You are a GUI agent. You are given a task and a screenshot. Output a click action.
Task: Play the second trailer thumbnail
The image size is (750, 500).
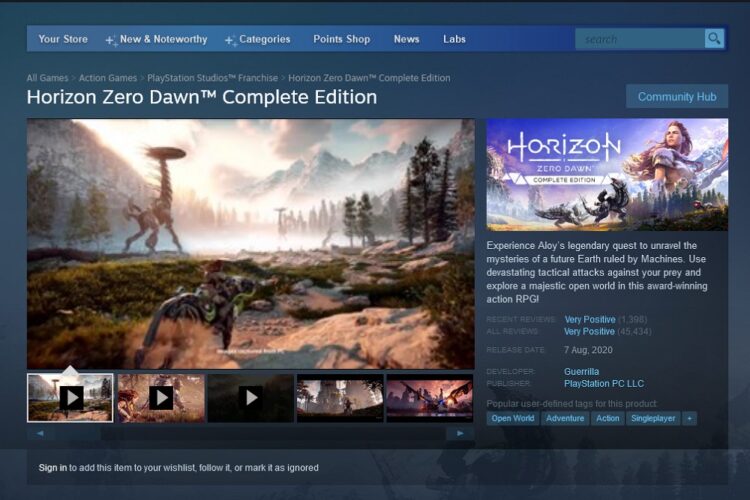click(161, 398)
